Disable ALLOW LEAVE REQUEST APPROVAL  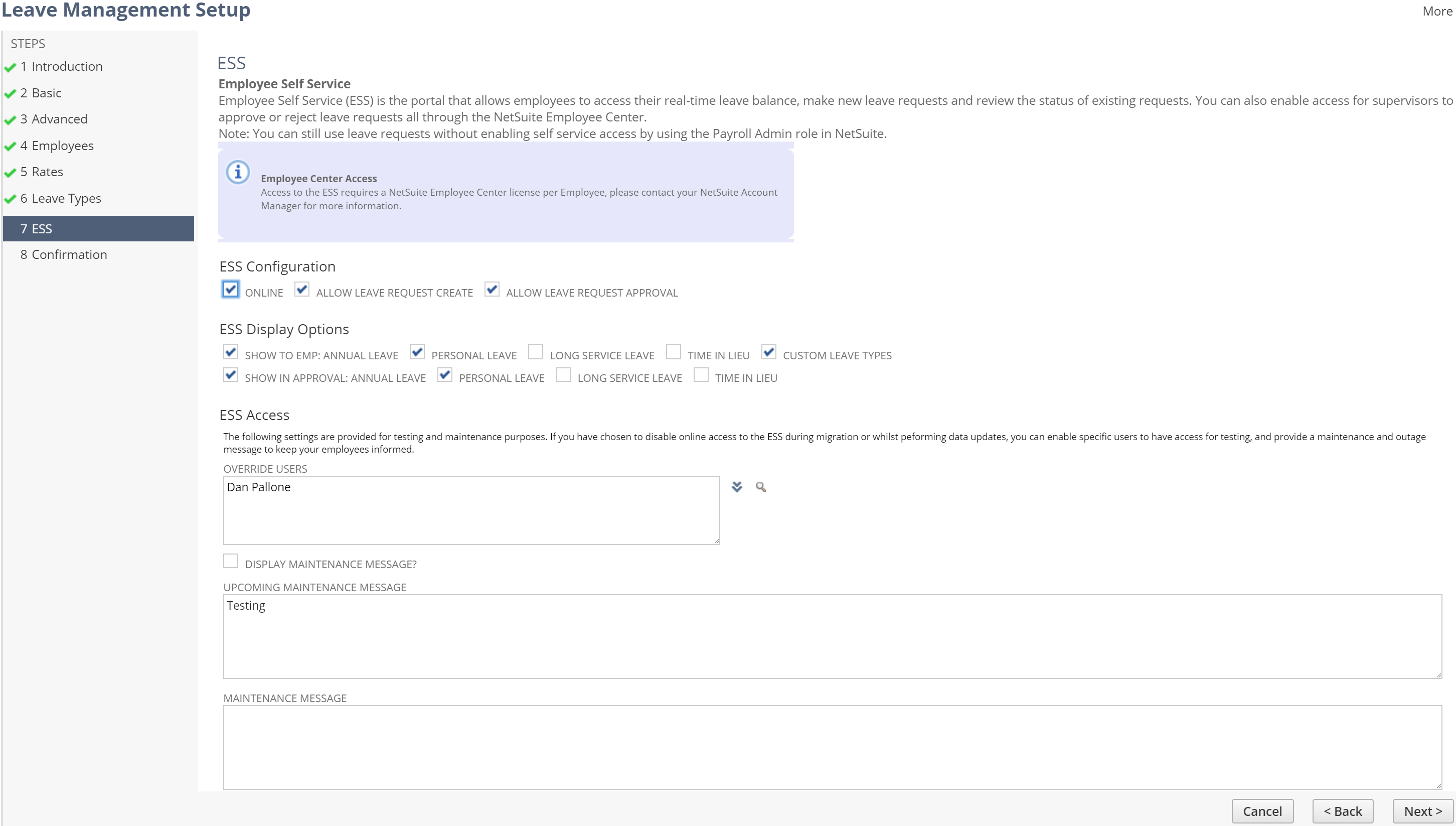492,290
